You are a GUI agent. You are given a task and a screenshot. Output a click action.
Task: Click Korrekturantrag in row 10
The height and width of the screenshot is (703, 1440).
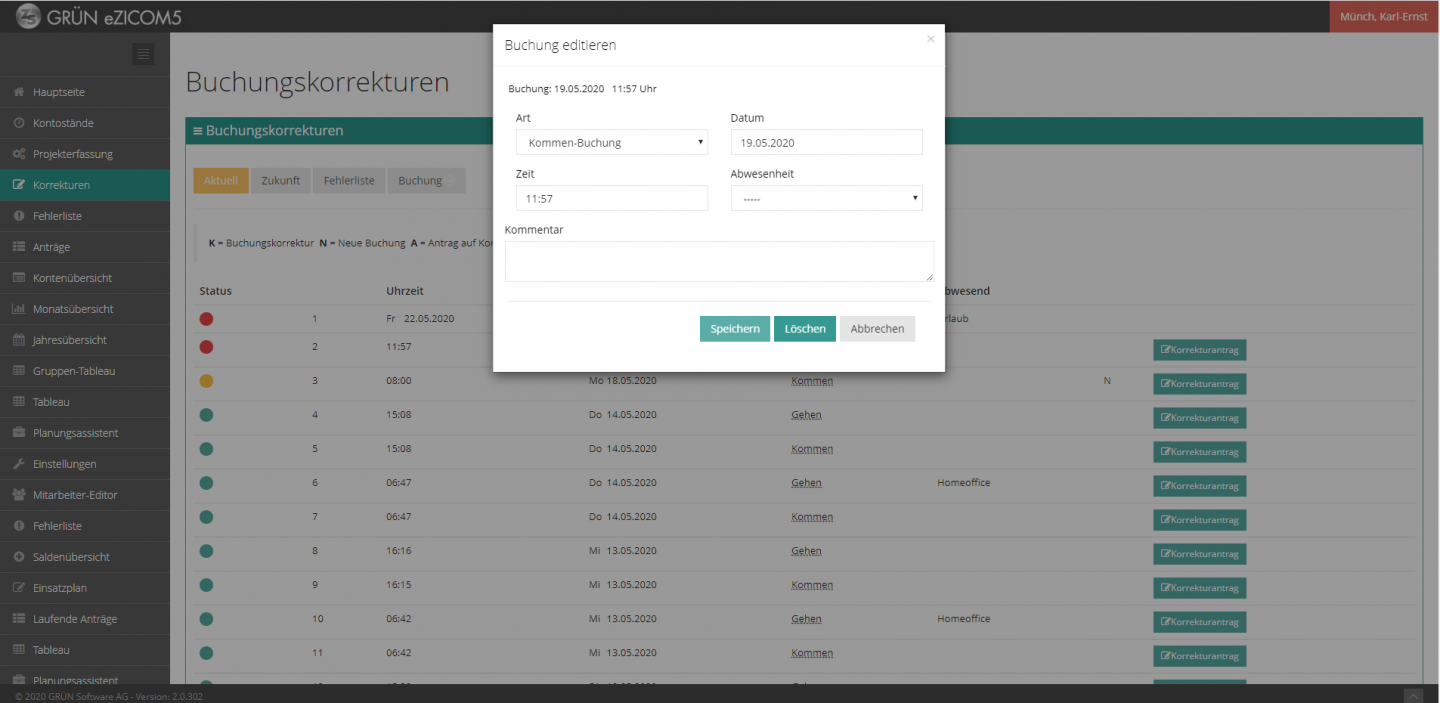1199,622
